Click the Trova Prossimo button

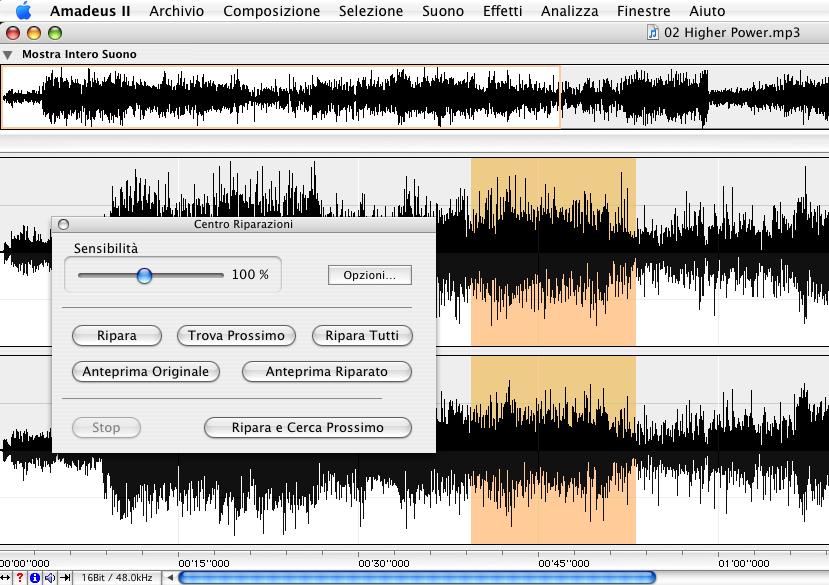236,335
